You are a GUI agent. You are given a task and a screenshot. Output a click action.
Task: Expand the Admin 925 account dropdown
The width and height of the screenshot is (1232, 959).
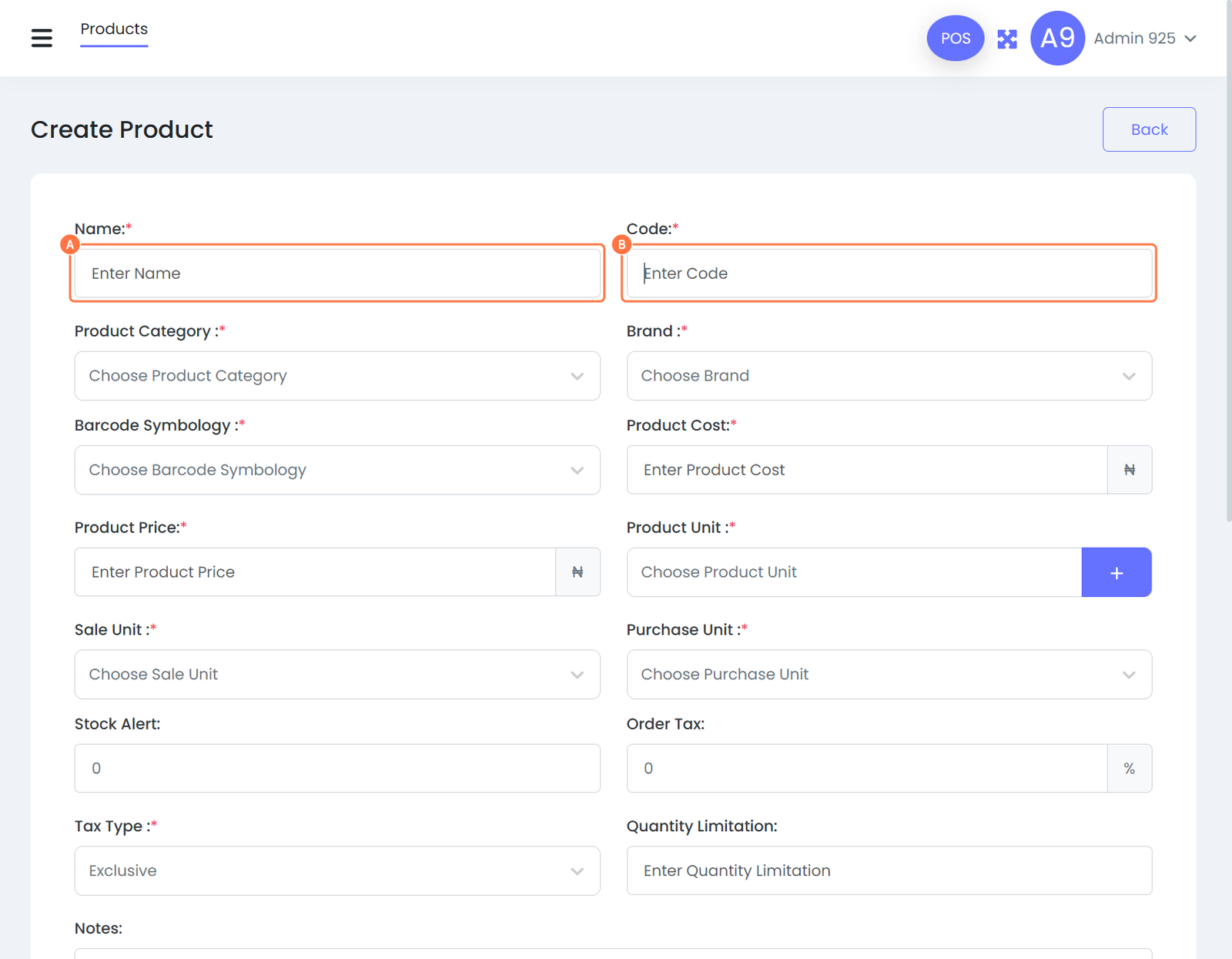1145,39
